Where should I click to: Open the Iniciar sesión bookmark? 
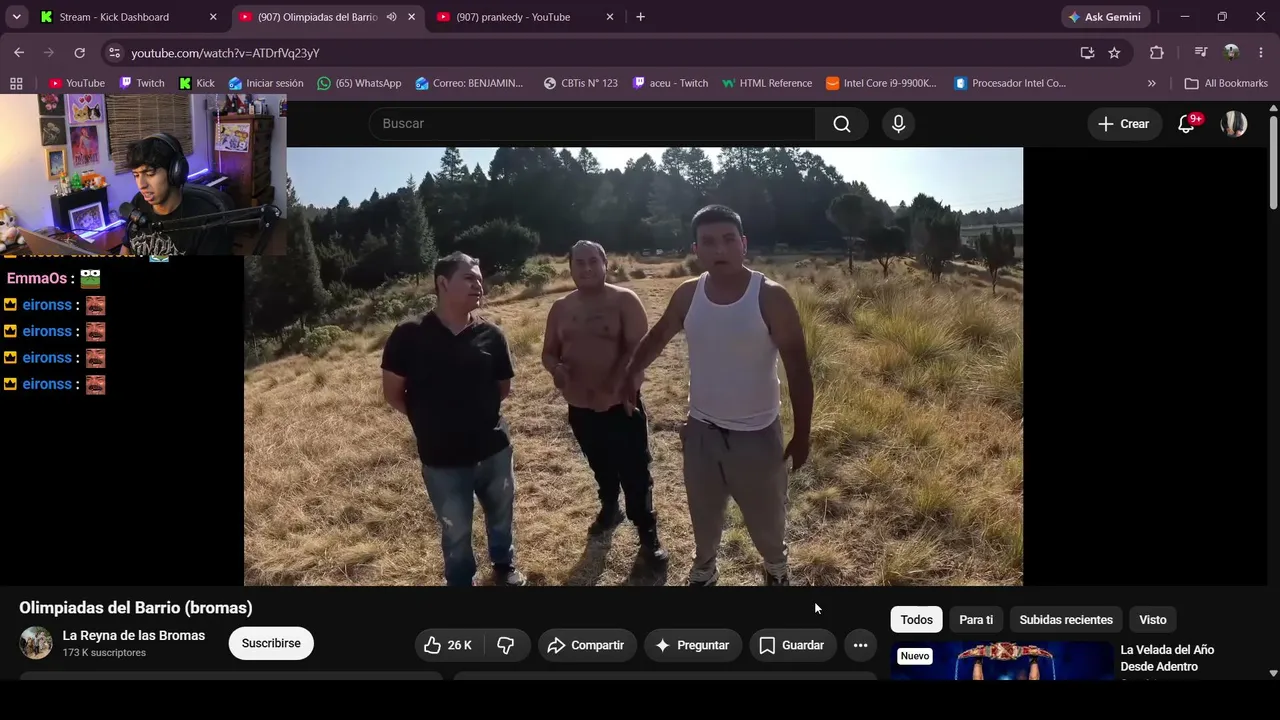266,83
